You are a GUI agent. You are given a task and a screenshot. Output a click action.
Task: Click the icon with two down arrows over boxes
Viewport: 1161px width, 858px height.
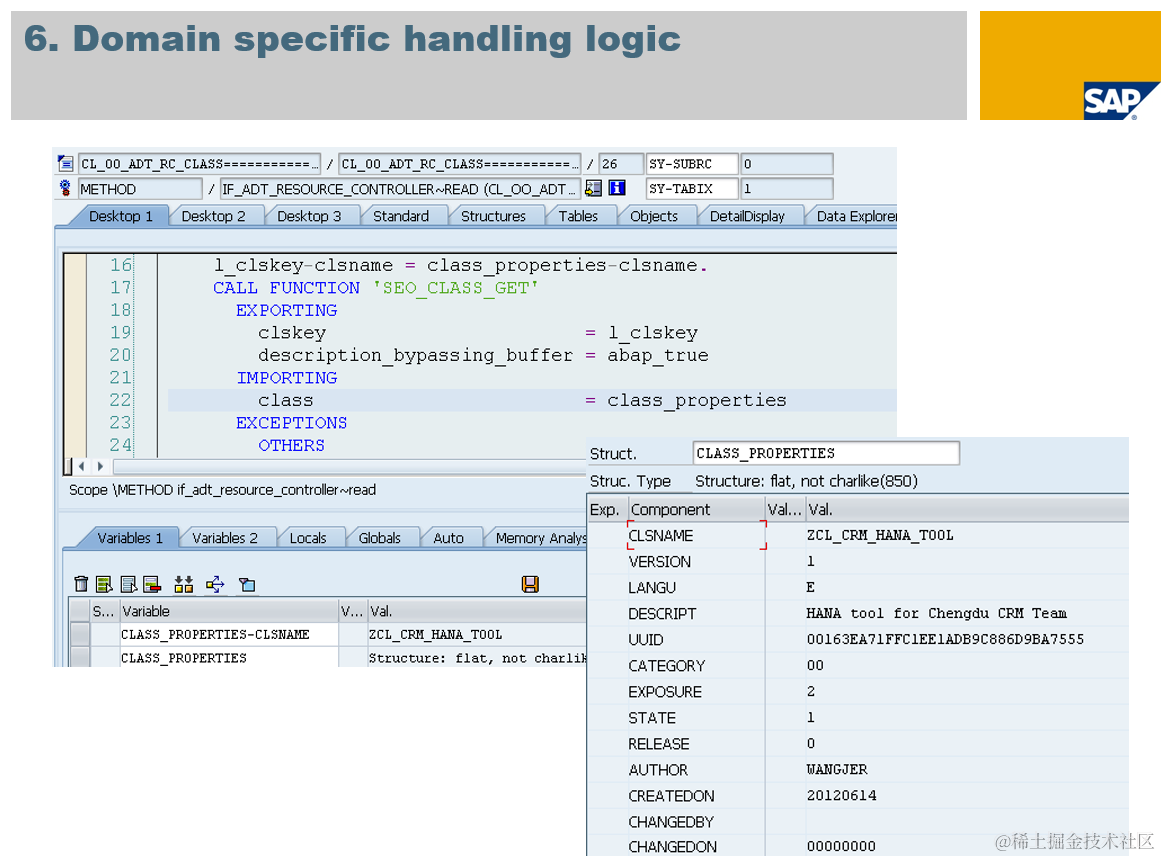[x=184, y=584]
